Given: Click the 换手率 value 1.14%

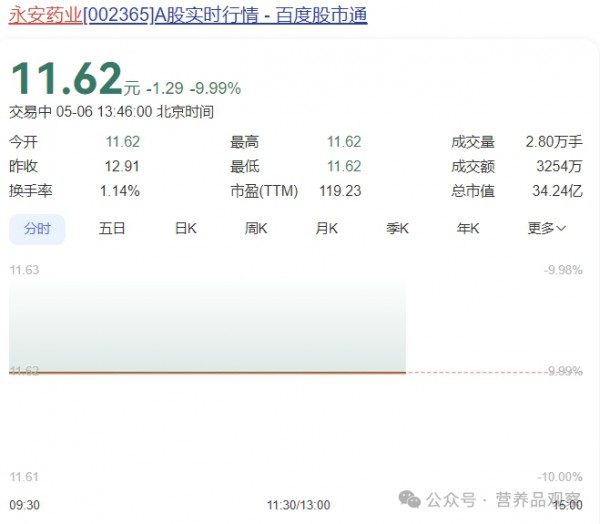Looking at the screenshot, I should coord(120,191).
